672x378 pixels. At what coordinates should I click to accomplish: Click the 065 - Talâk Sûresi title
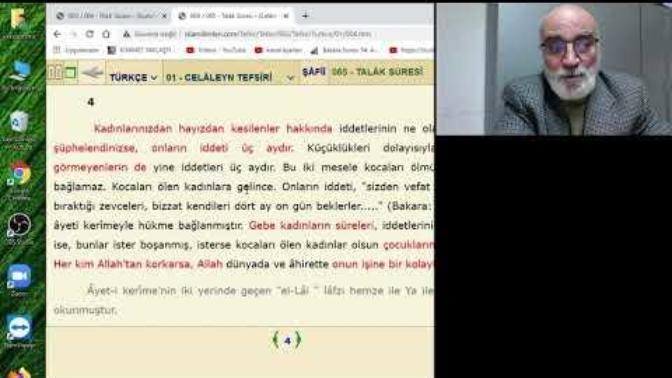click(x=377, y=72)
